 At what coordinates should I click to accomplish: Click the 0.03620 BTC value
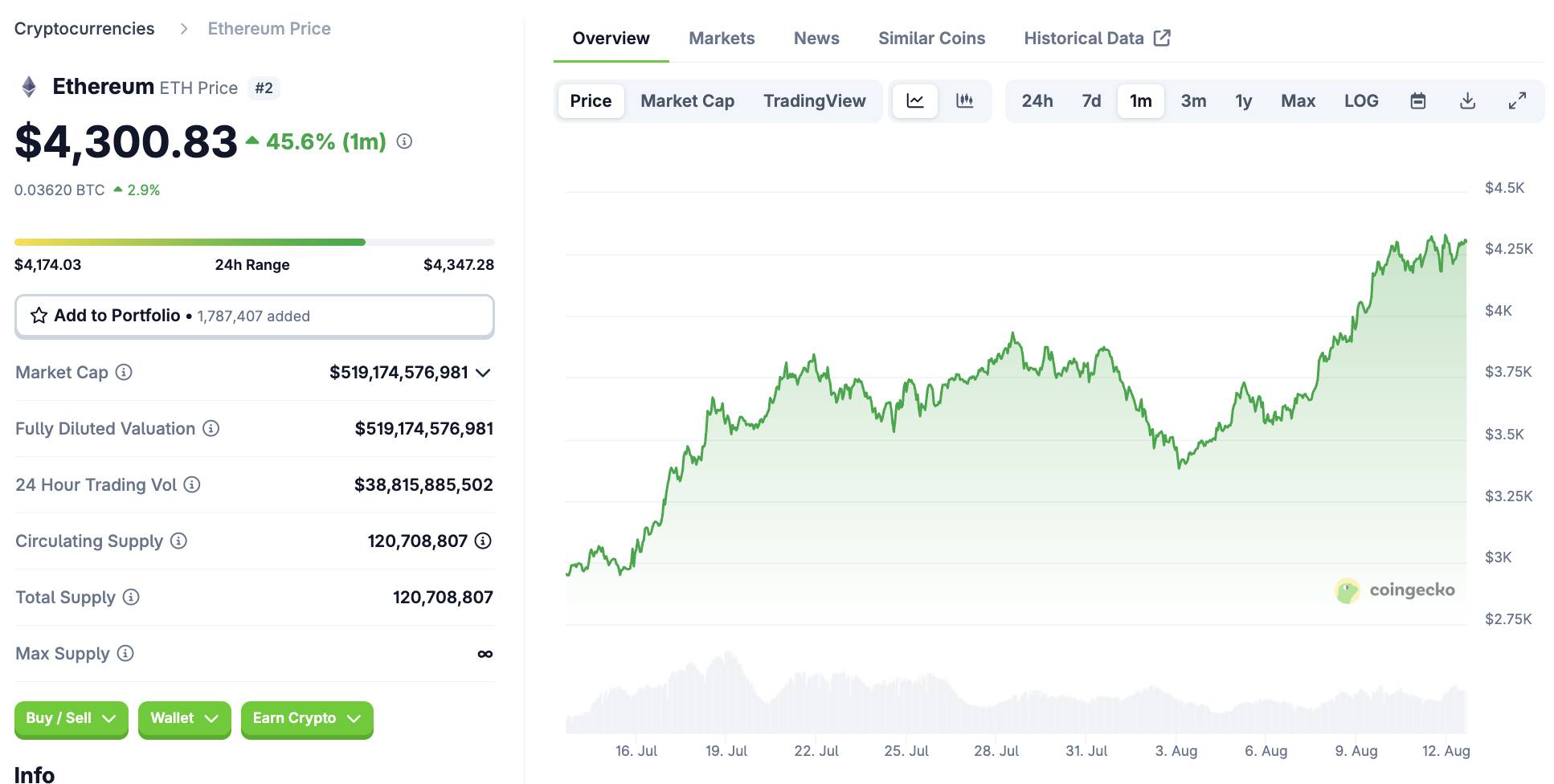click(x=59, y=190)
